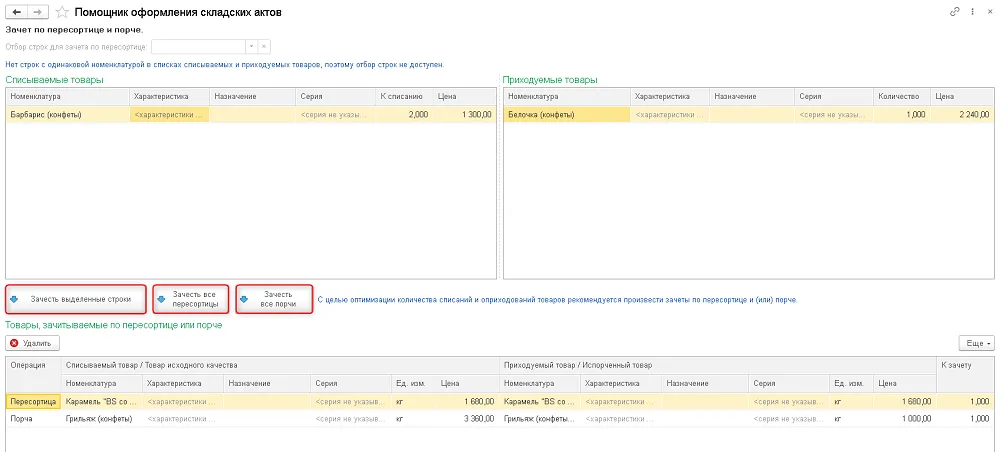Add page to favorites with star icon
This screenshot has width=1000, height=452.
(62, 11)
